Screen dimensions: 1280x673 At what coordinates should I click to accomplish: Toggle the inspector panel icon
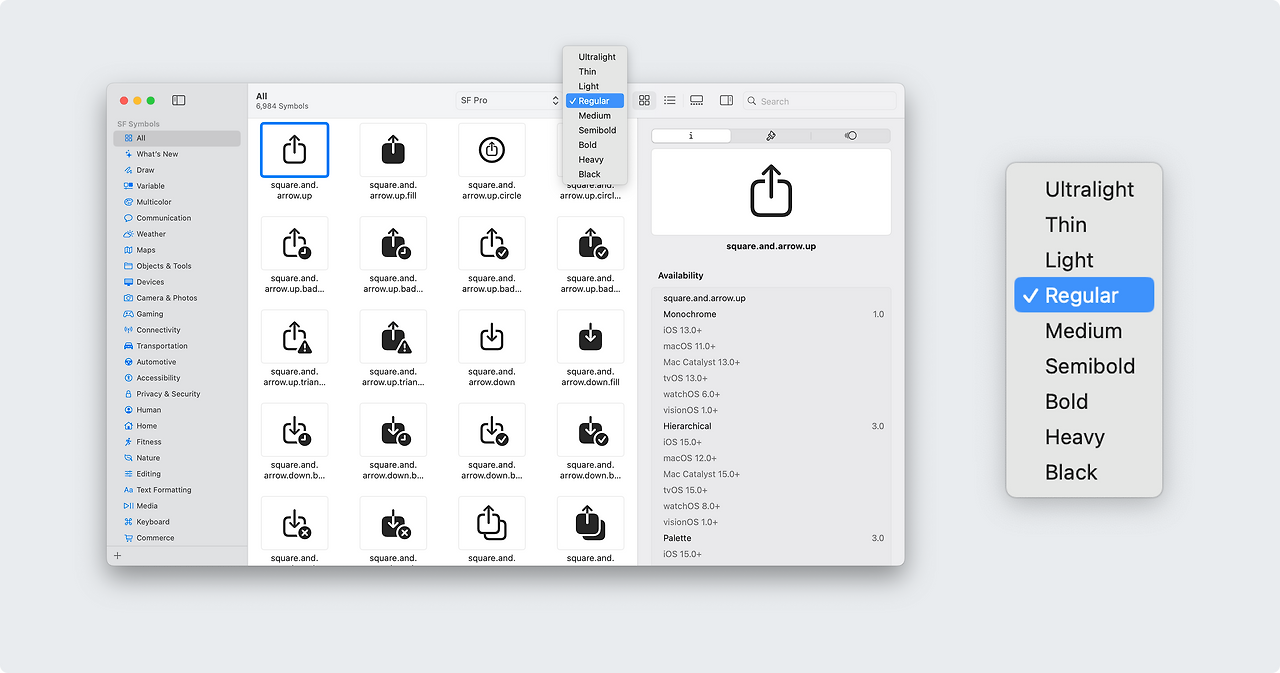[x=727, y=100]
